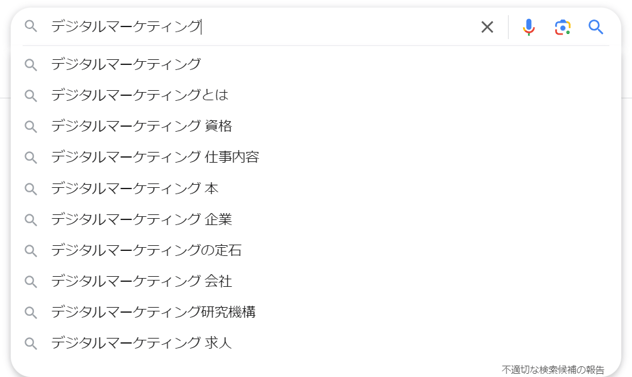Click magnifier icon beside デジタルマーケティング 本
This screenshot has height=377, width=632.
click(x=31, y=189)
